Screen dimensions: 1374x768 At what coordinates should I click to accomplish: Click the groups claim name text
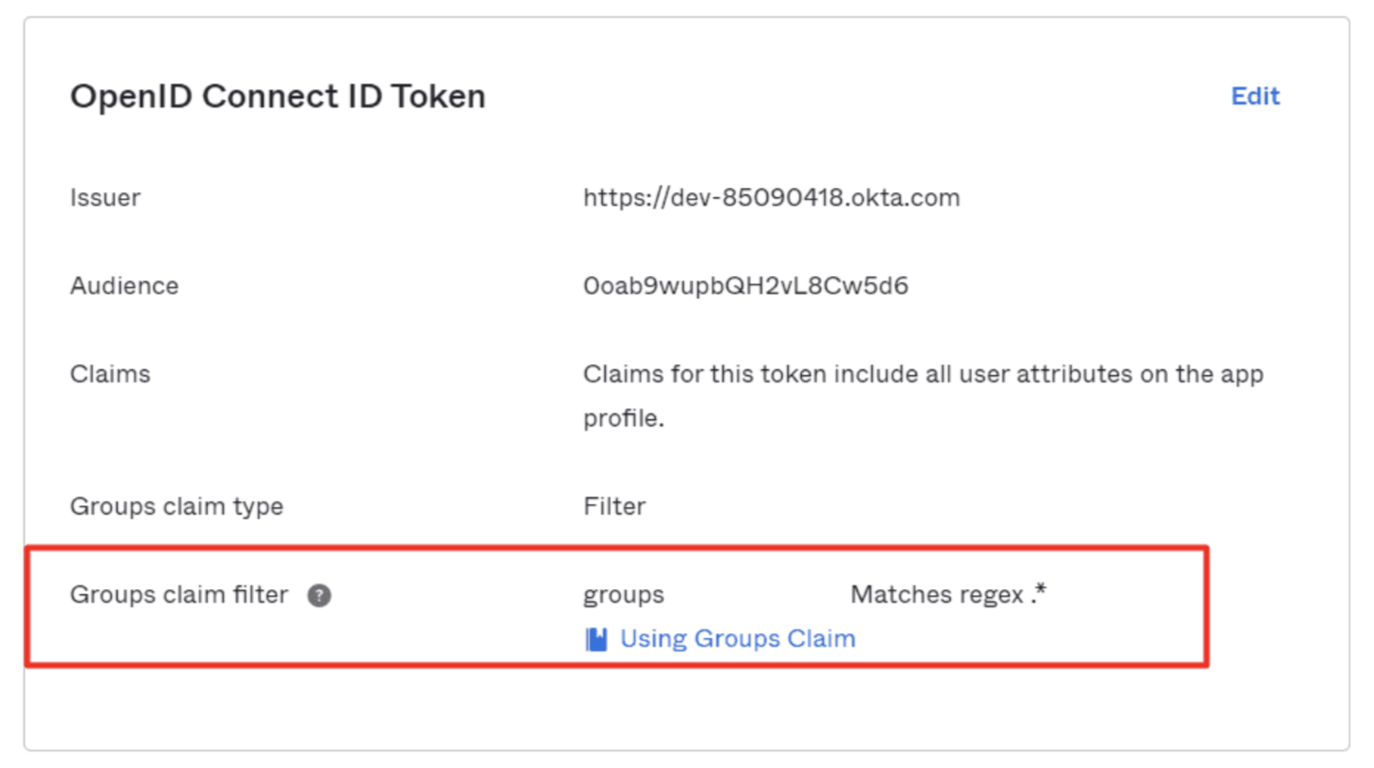tap(622, 594)
